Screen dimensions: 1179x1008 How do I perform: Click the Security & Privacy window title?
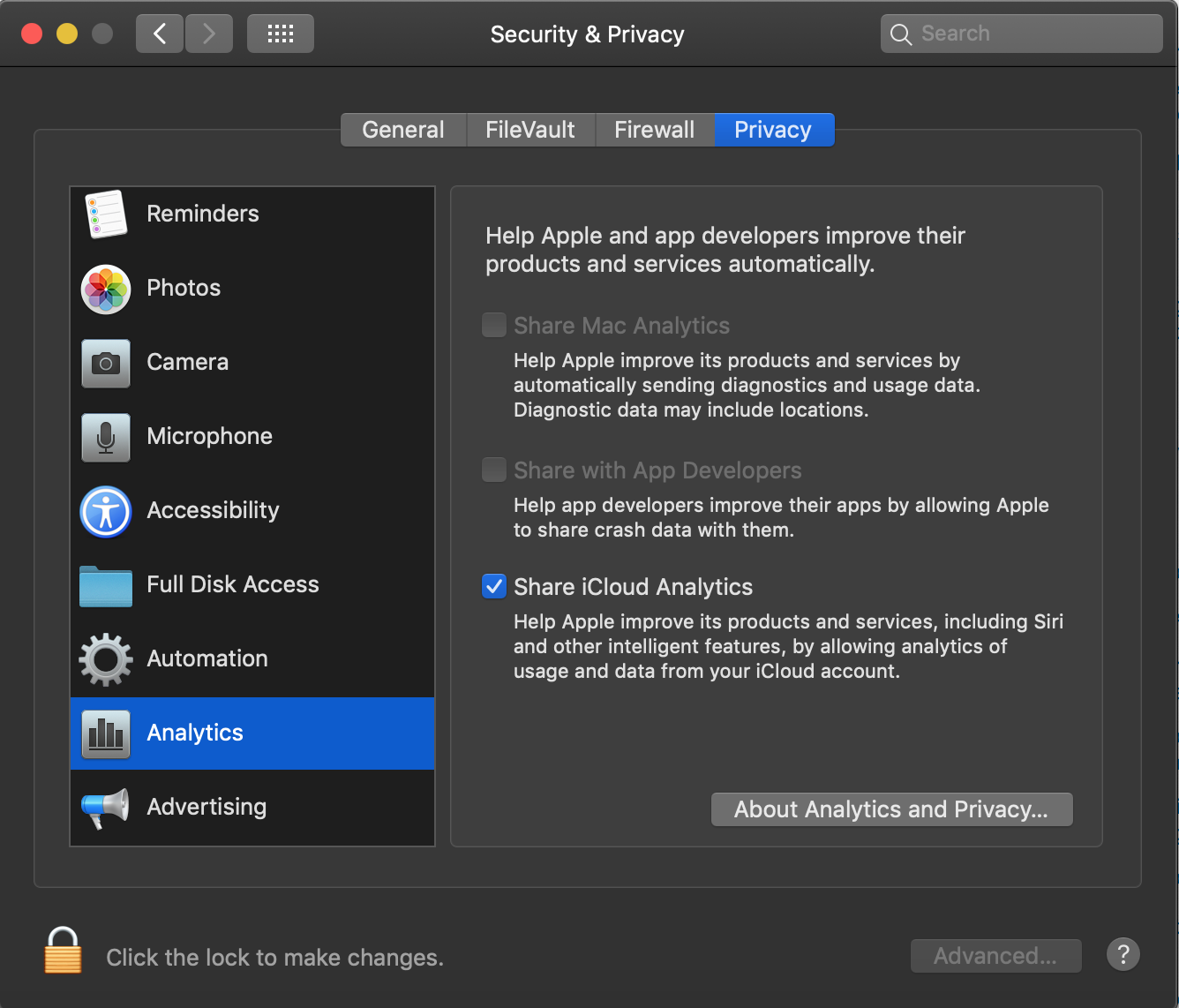click(587, 34)
